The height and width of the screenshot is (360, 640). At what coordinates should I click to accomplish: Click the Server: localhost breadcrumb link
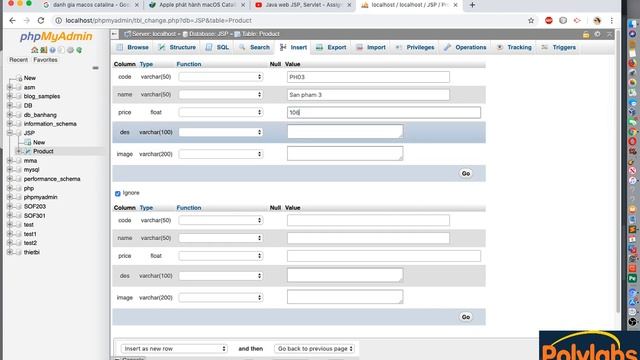pos(153,34)
